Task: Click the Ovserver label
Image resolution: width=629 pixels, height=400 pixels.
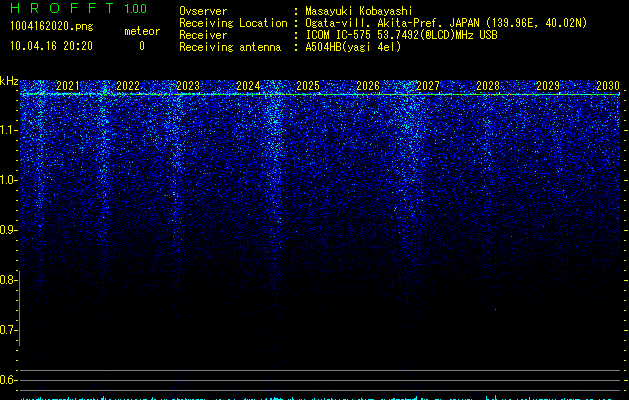Action: (203, 11)
